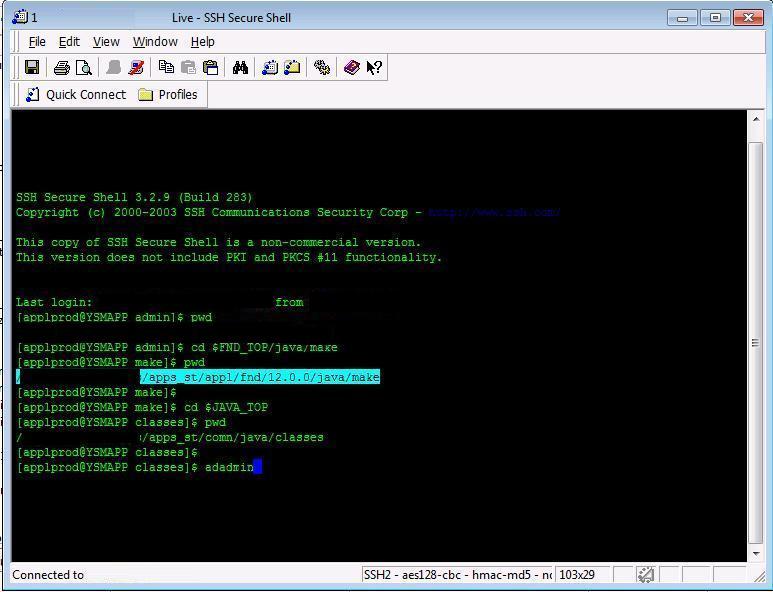Click the Quick Connect button
Image resolution: width=773 pixels, height=592 pixels.
(76, 94)
